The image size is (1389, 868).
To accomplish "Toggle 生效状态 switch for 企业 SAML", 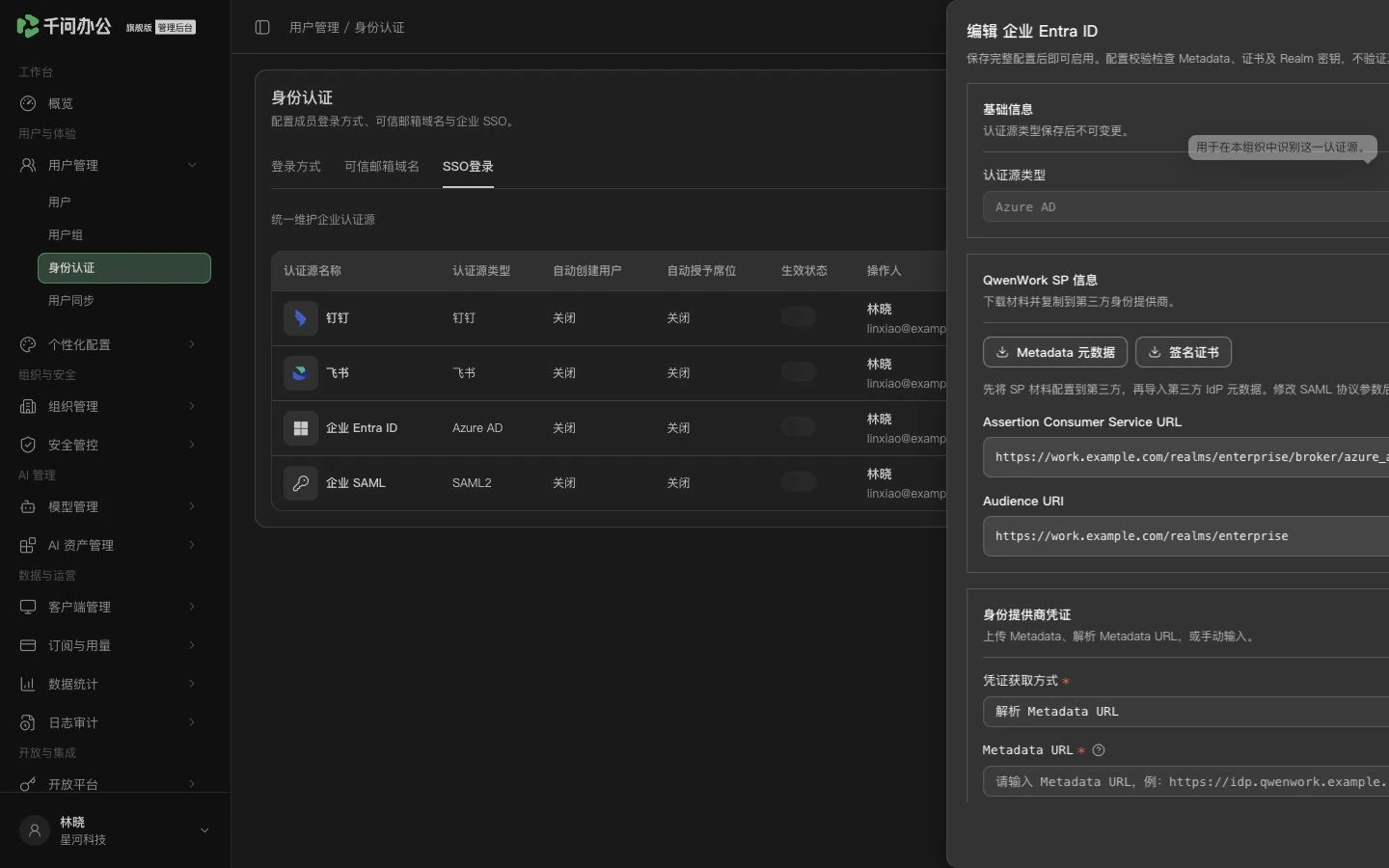I will [798, 481].
